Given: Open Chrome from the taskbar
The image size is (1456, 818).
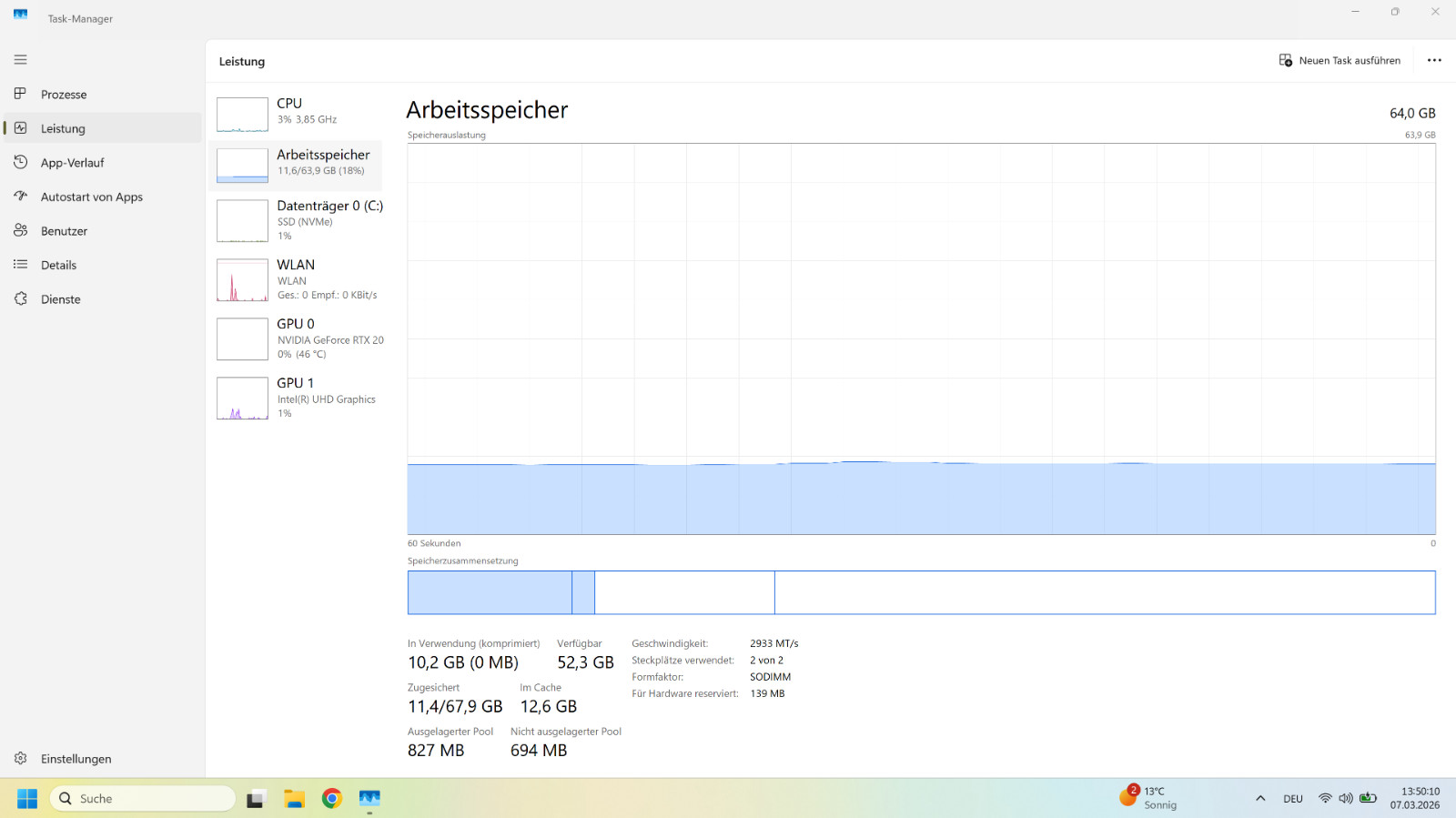Looking at the screenshot, I should coord(332,799).
